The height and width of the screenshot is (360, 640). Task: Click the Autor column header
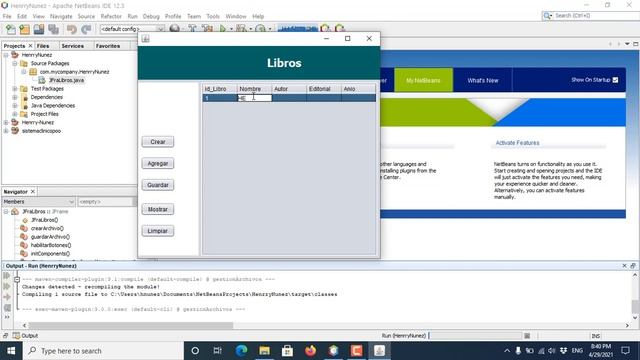289,89
